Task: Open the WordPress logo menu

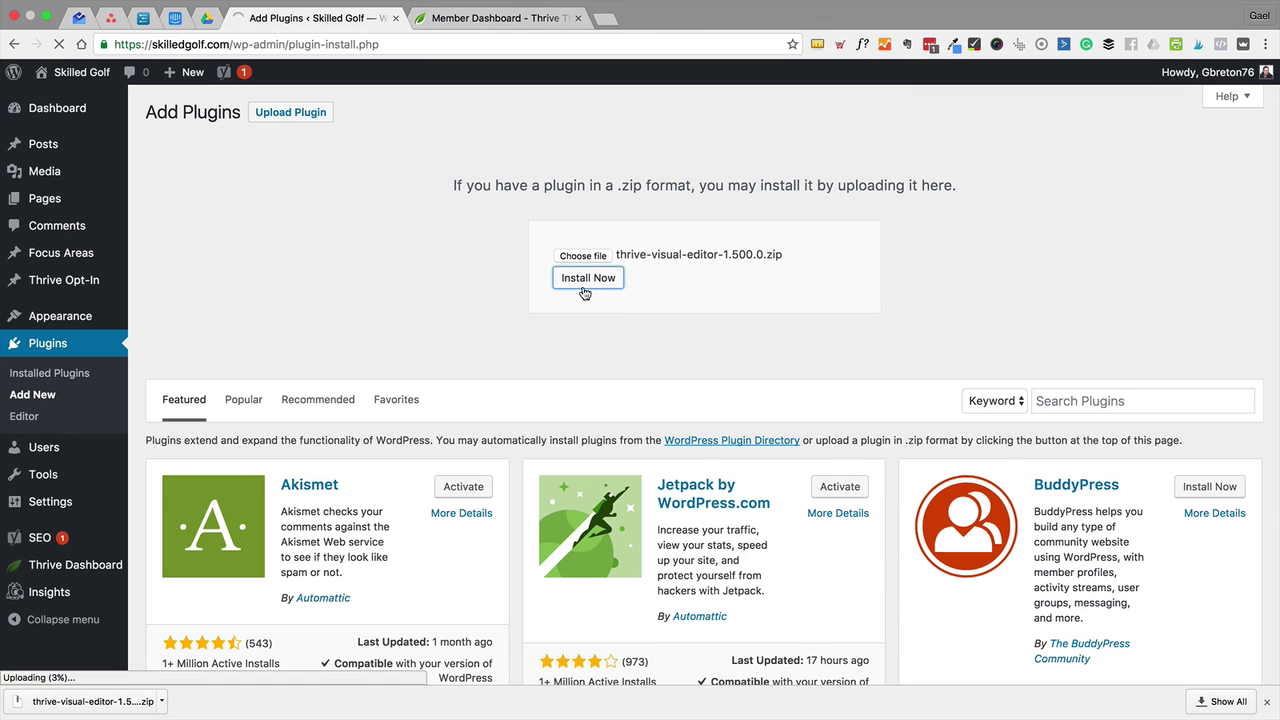Action: pos(14,72)
